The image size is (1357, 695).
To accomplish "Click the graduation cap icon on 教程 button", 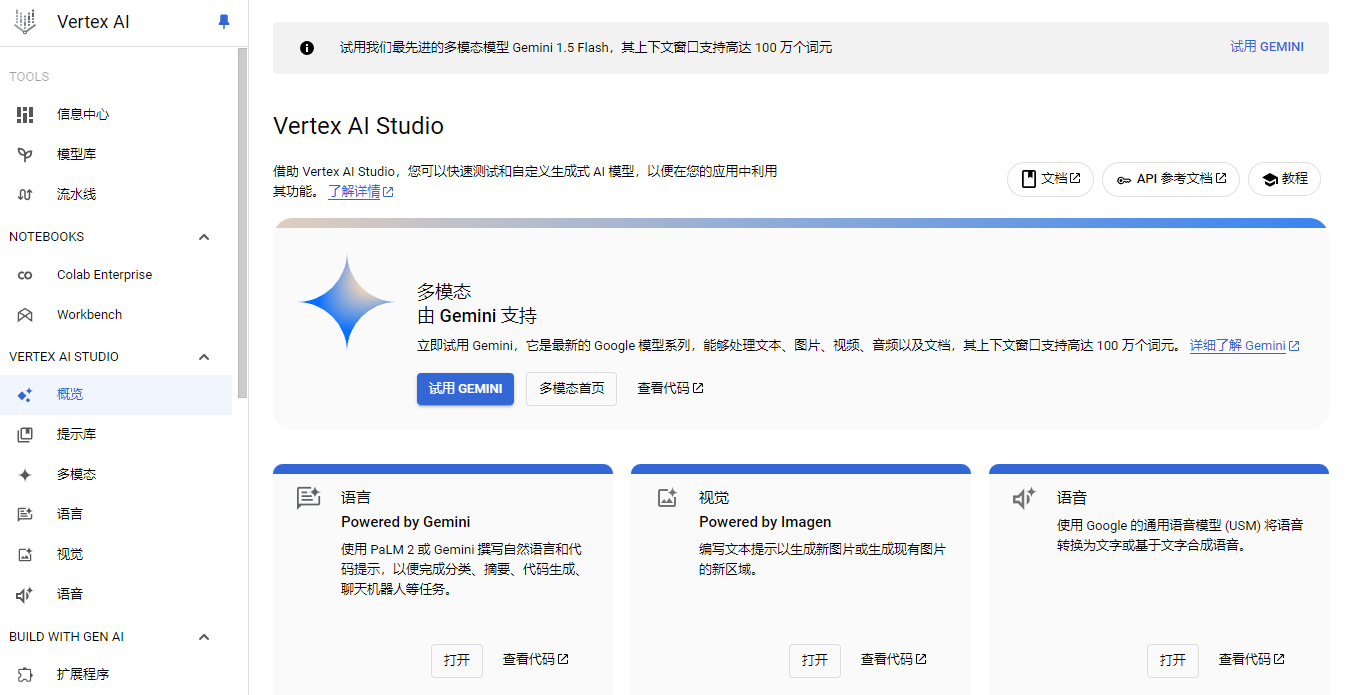I will pos(1270,180).
